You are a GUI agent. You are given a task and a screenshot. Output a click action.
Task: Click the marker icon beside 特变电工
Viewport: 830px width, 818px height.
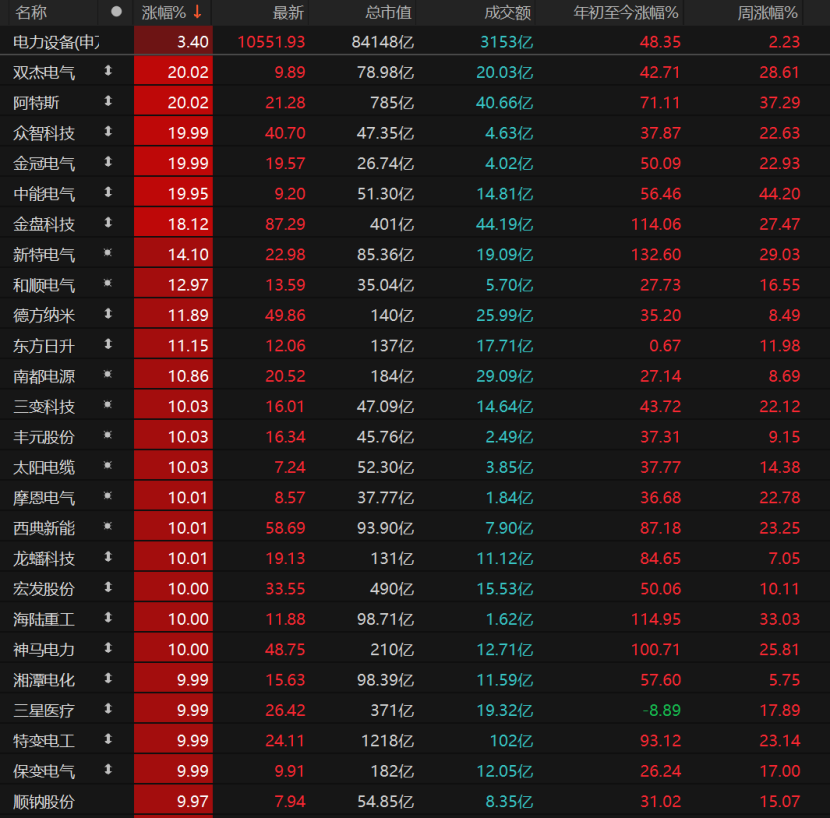click(x=108, y=740)
